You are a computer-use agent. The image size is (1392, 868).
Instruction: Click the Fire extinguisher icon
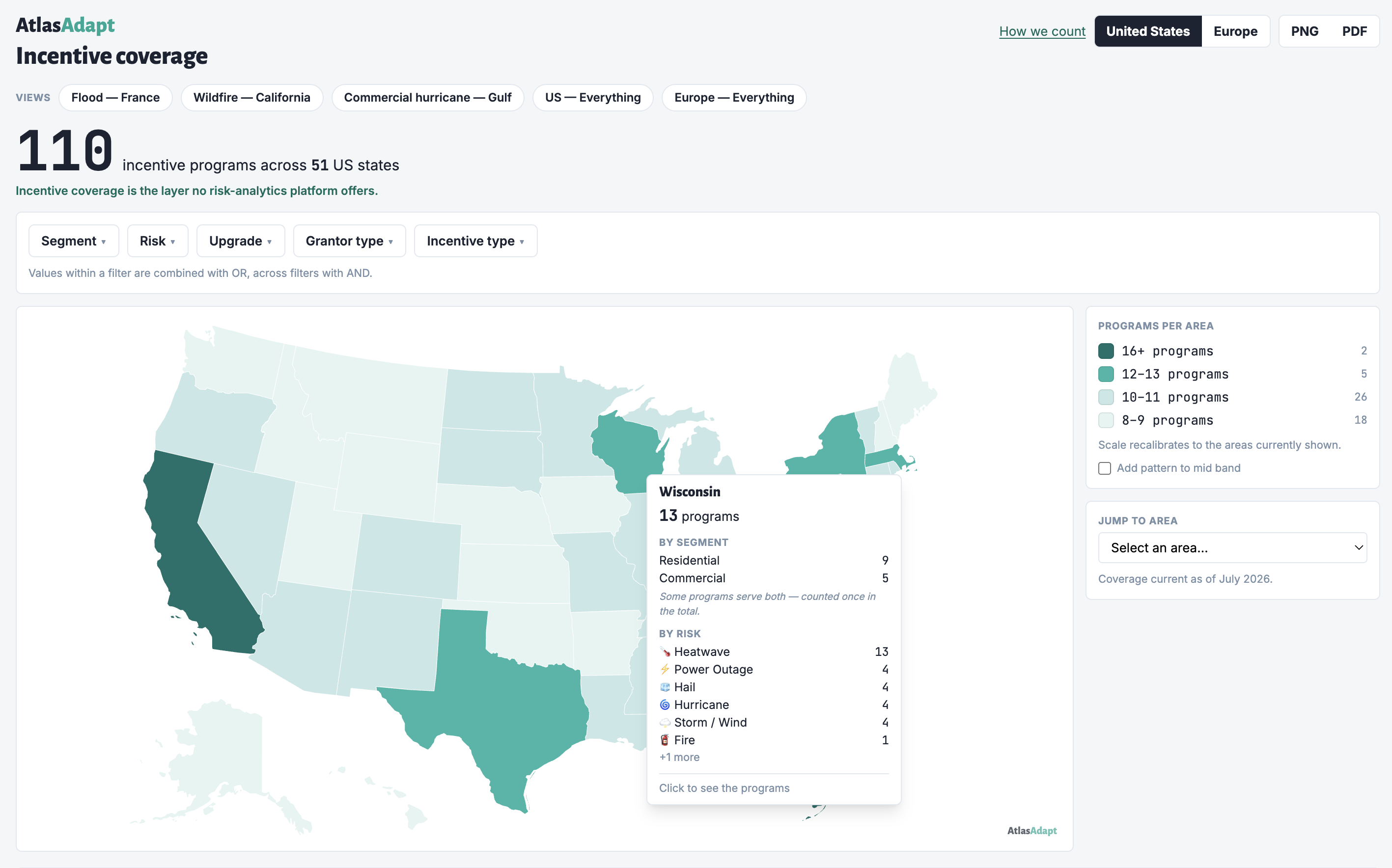coord(665,740)
